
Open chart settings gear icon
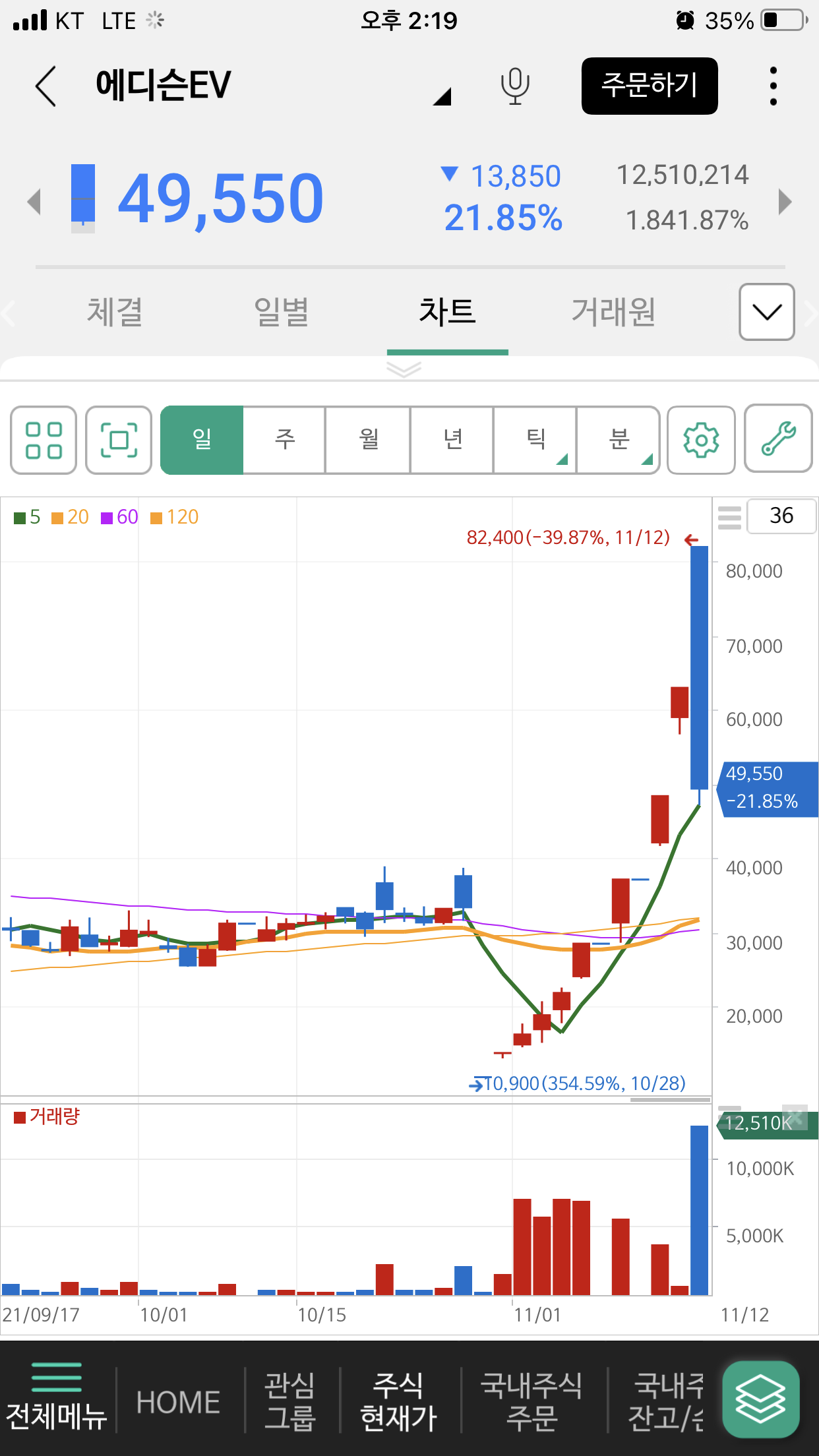[701, 440]
